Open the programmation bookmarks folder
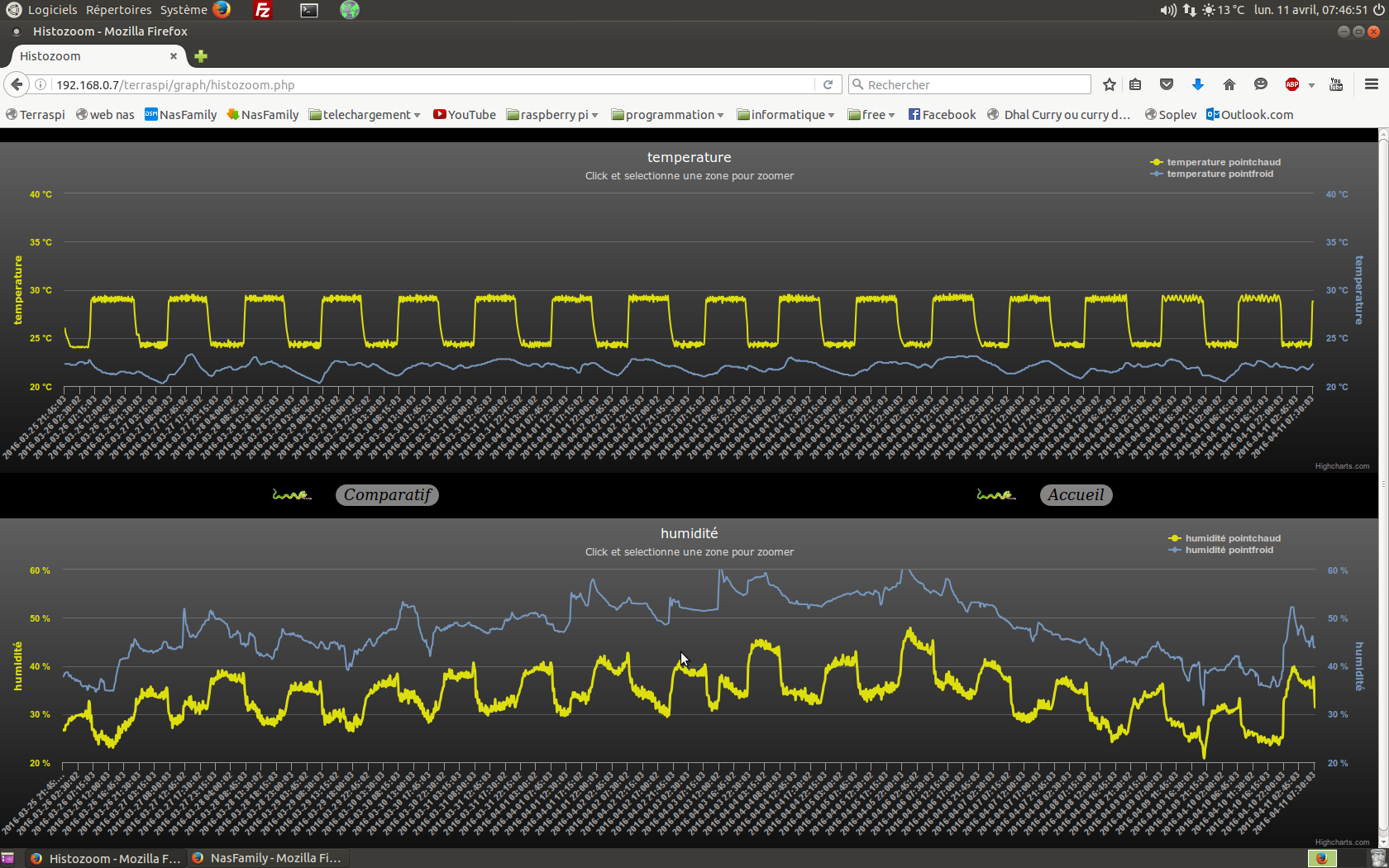The image size is (1389, 868). [668, 115]
